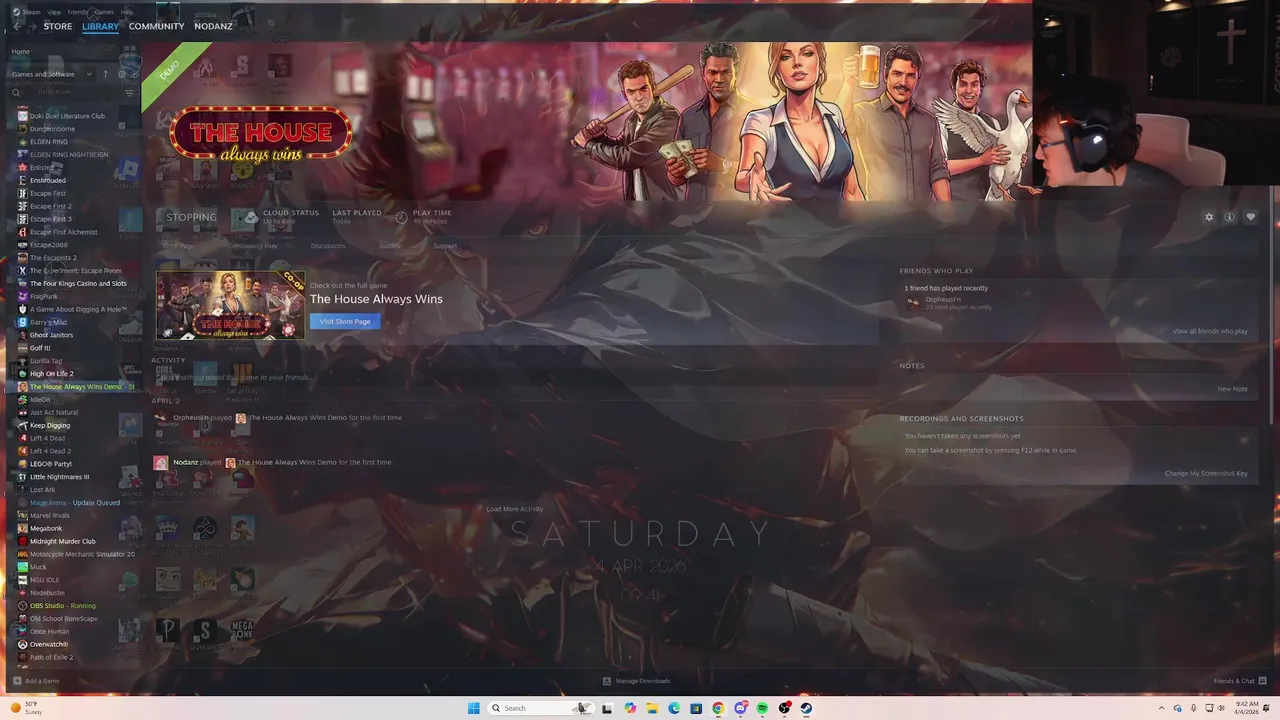Select ELDEN RING NIGHTREIGN entry
Image resolution: width=1280 pixels, height=720 pixels.
pyautogui.click(x=69, y=155)
